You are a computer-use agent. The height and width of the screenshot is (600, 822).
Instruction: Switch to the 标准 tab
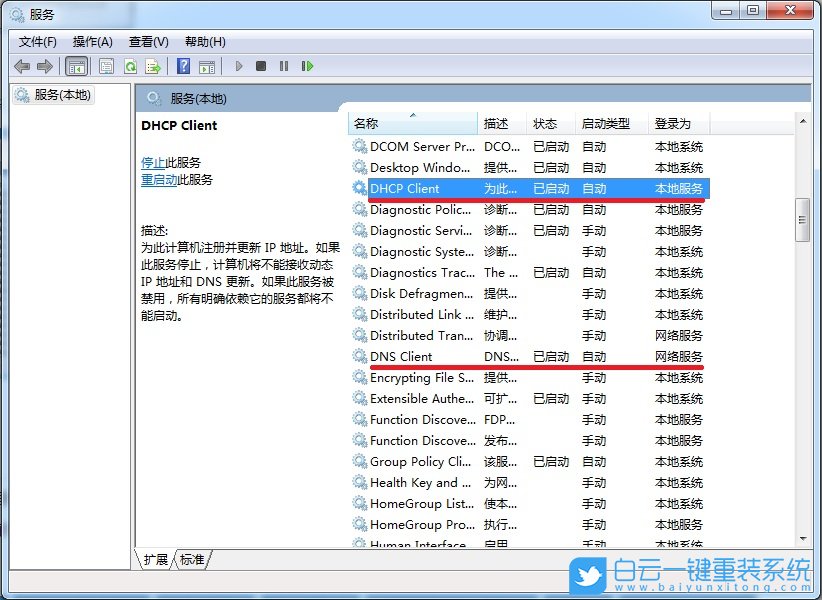pyautogui.click(x=190, y=560)
